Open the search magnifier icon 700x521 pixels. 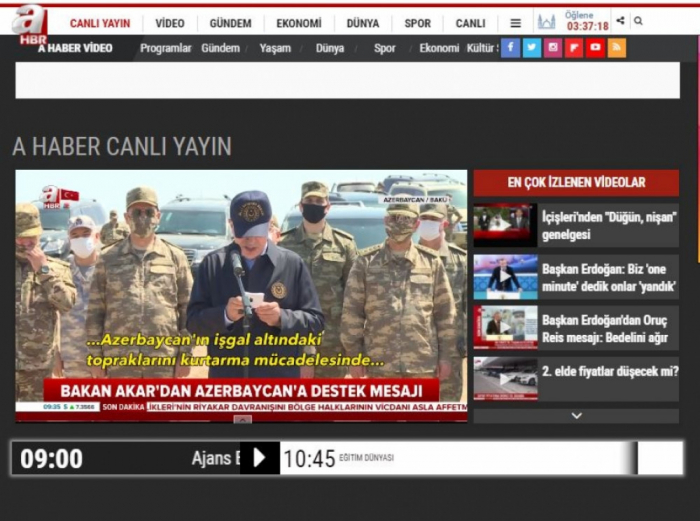638,21
